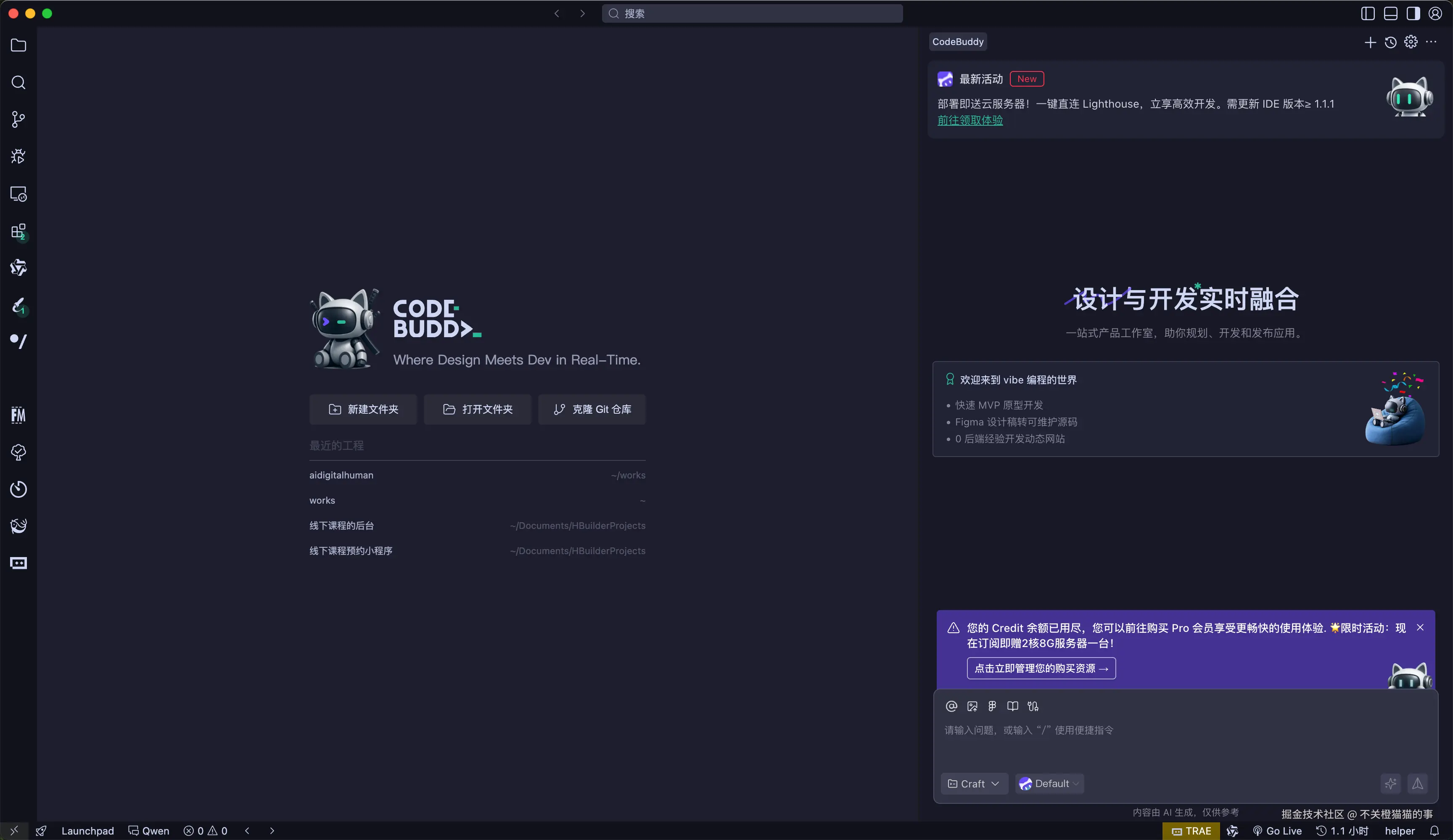The image size is (1453, 840).
Task: Click the Figma icon in chat toolbar
Action: click(992, 706)
